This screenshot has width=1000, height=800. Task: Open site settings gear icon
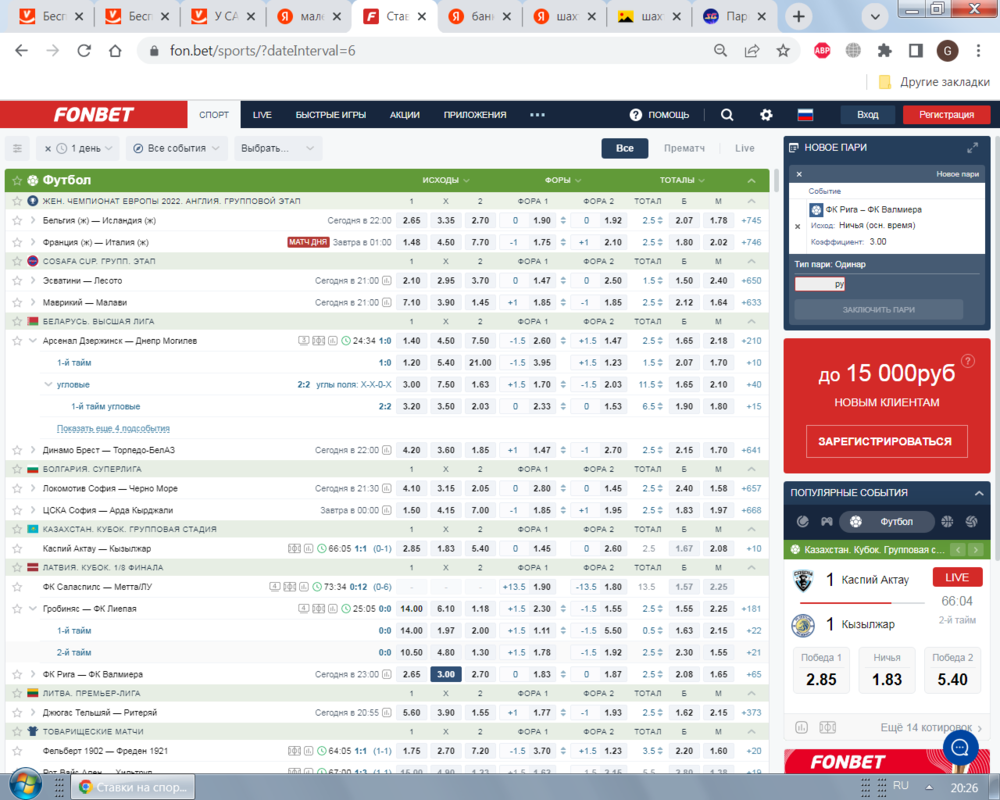click(766, 115)
